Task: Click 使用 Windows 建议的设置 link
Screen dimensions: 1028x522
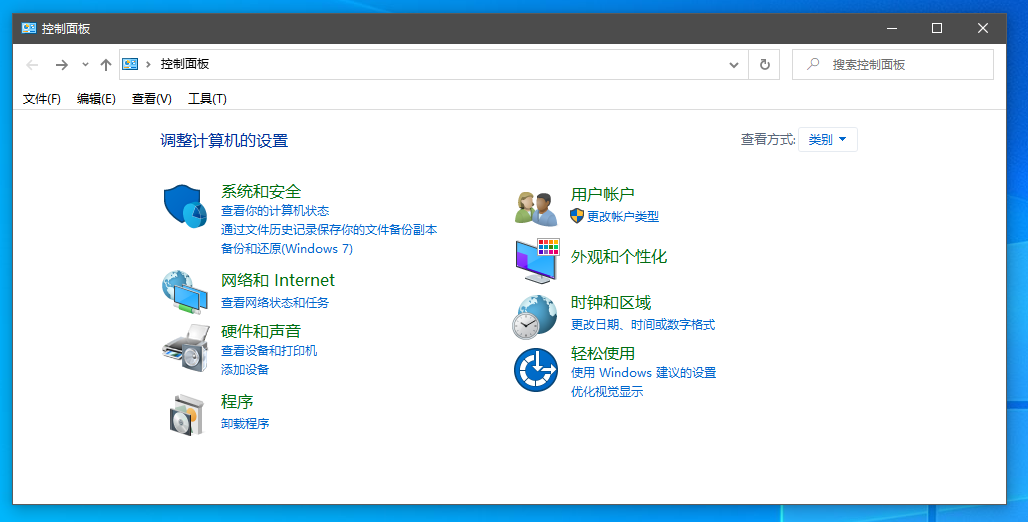Action: [x=643, y=372]
